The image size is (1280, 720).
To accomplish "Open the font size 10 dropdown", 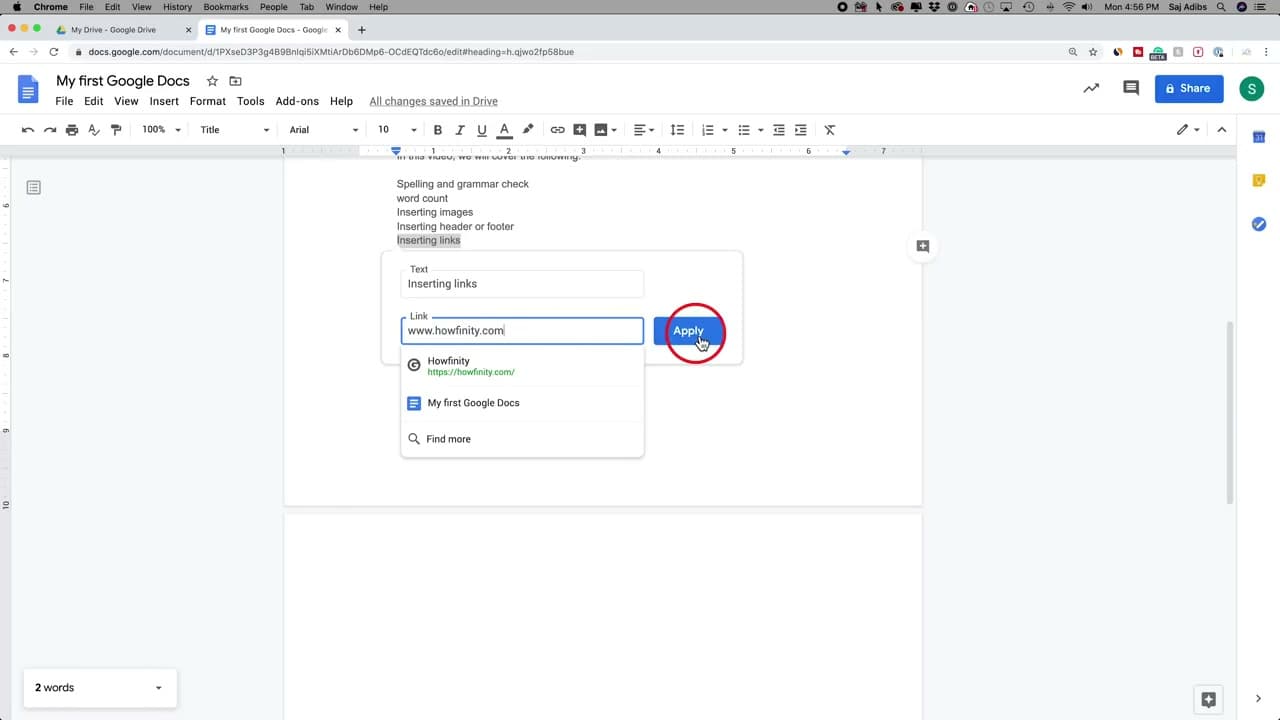I will pos(397,130).
